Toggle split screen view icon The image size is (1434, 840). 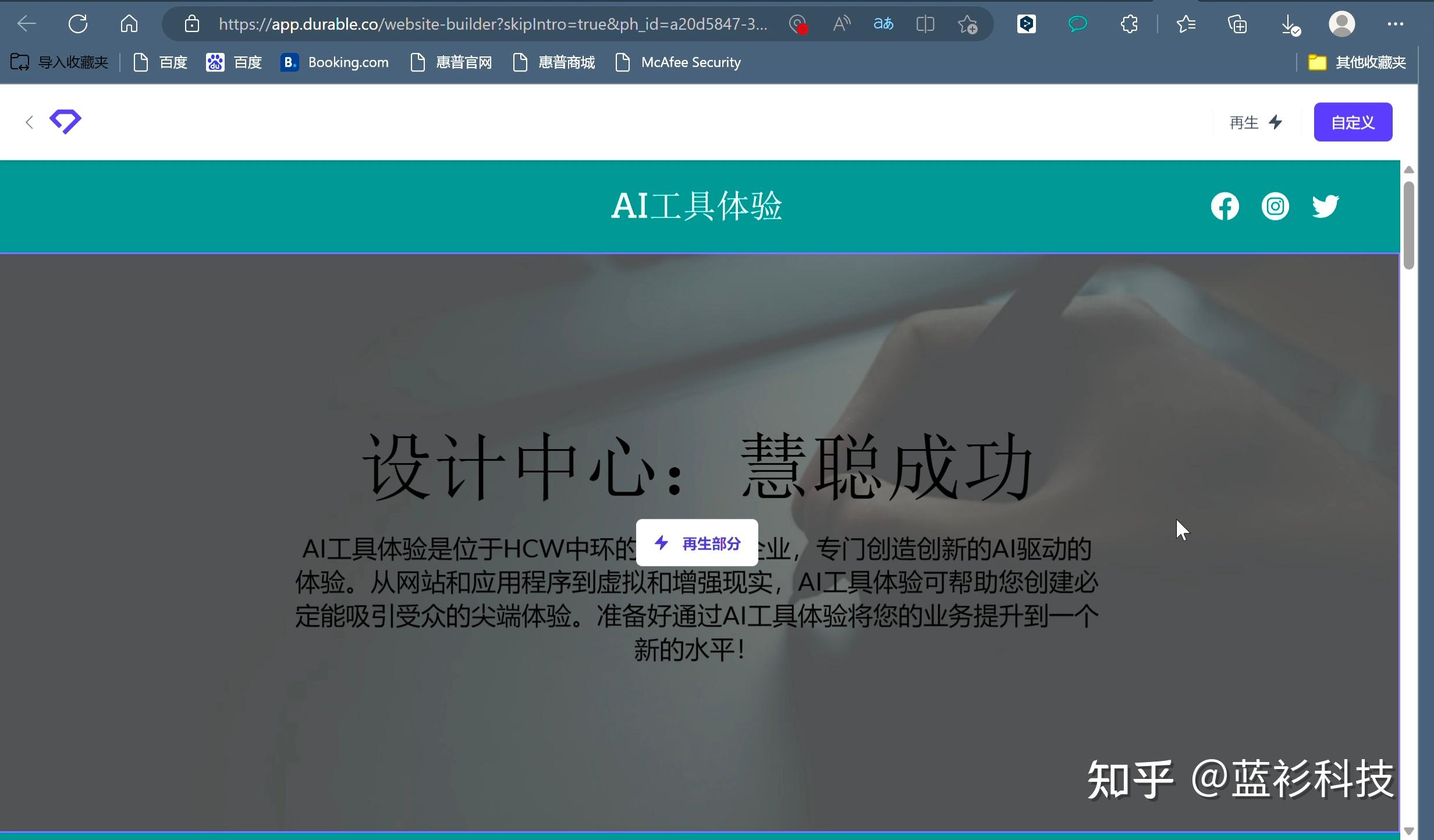[925, 24]
